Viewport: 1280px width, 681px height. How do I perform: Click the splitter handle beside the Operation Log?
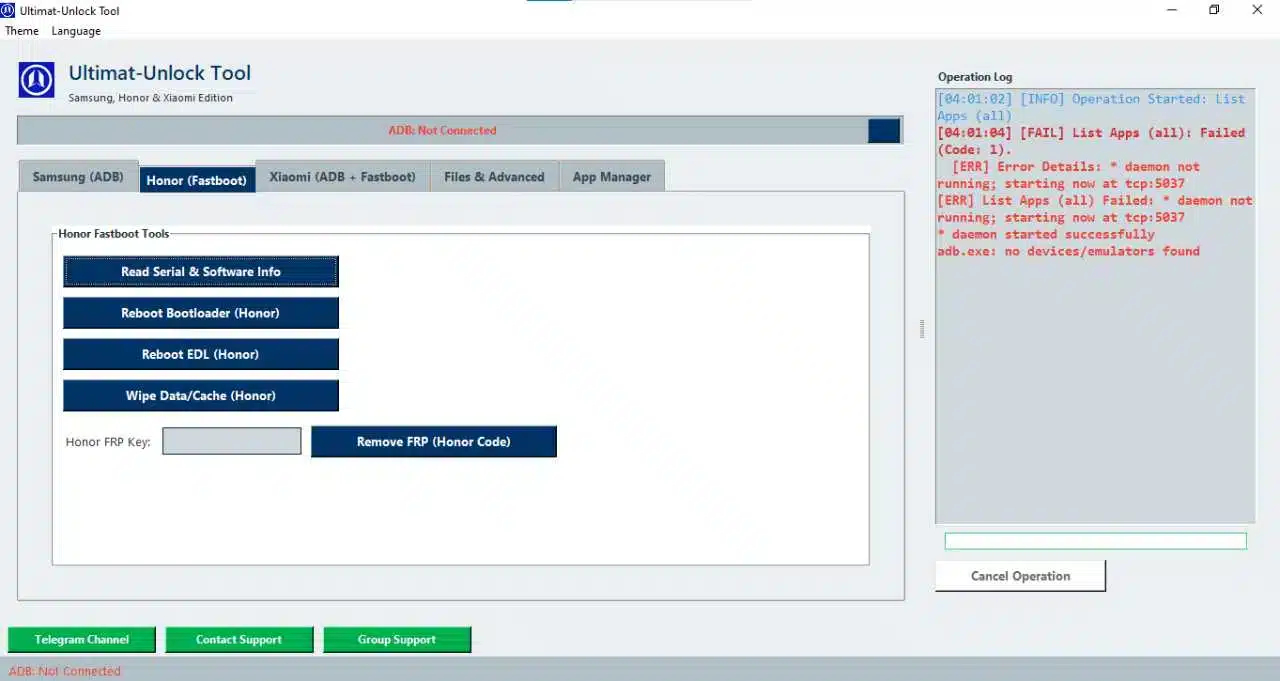tap(921, 330)
